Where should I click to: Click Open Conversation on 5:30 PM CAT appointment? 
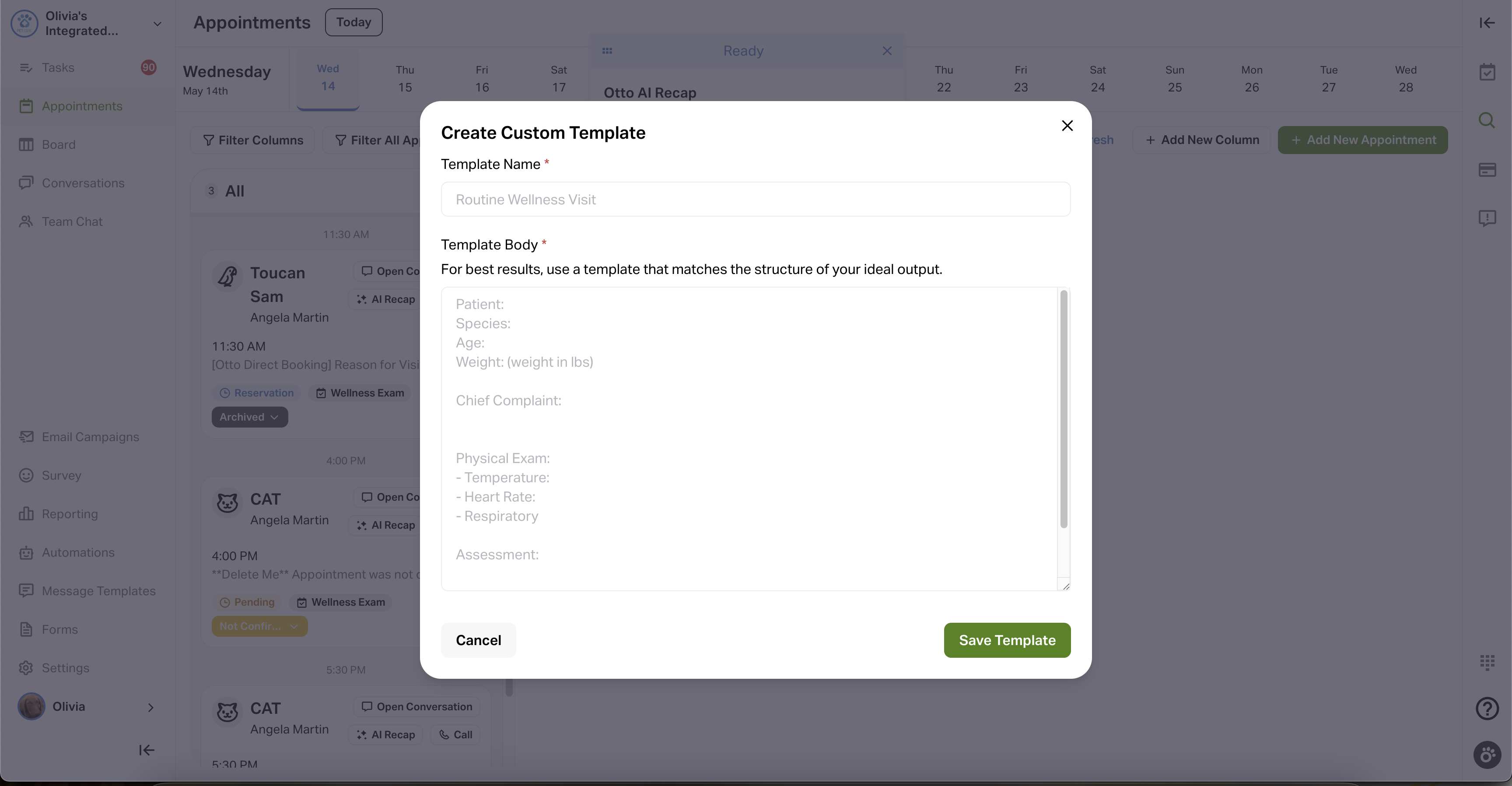[417, 707]
